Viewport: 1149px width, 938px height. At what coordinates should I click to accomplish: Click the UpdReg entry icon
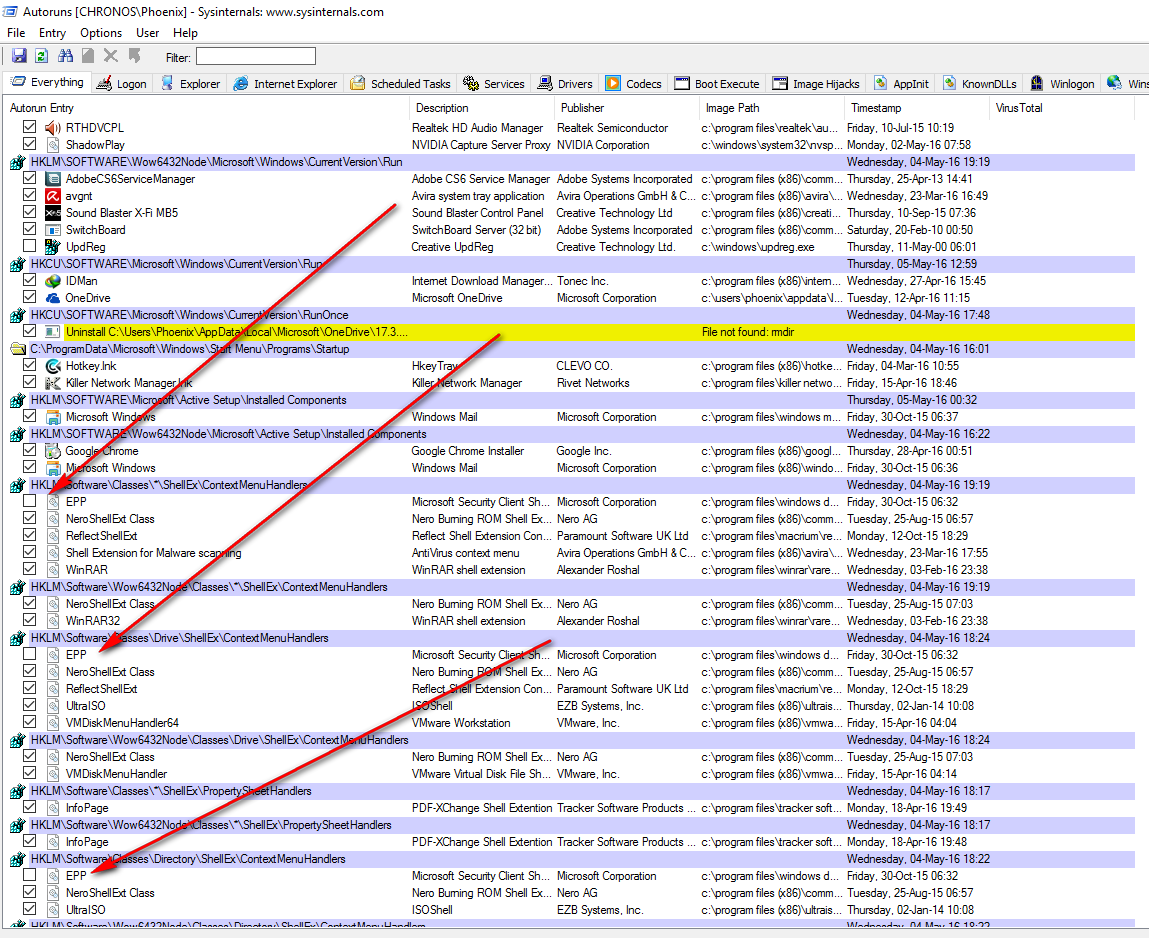pyautogui.click(x=53, y=247)
